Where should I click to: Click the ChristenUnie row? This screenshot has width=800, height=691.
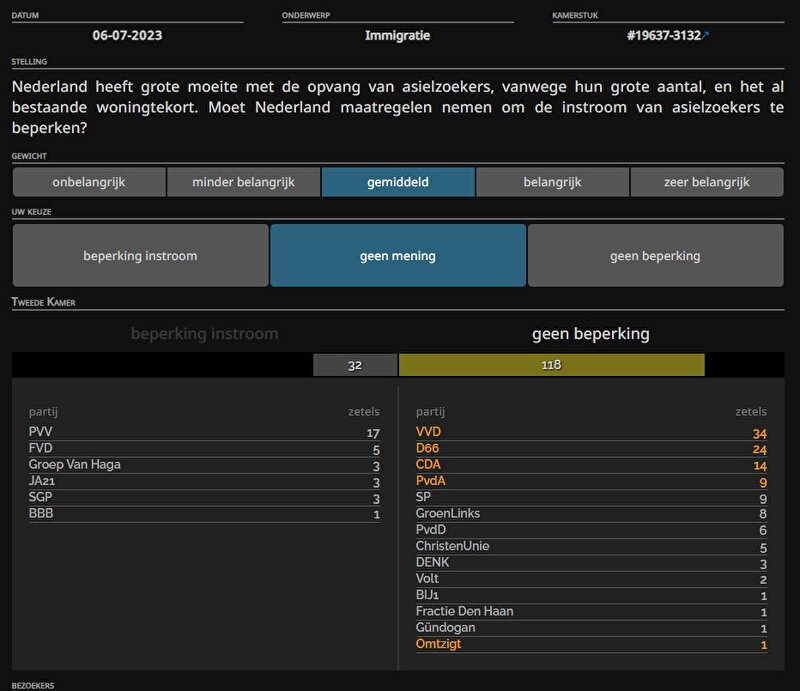(591, 547)
